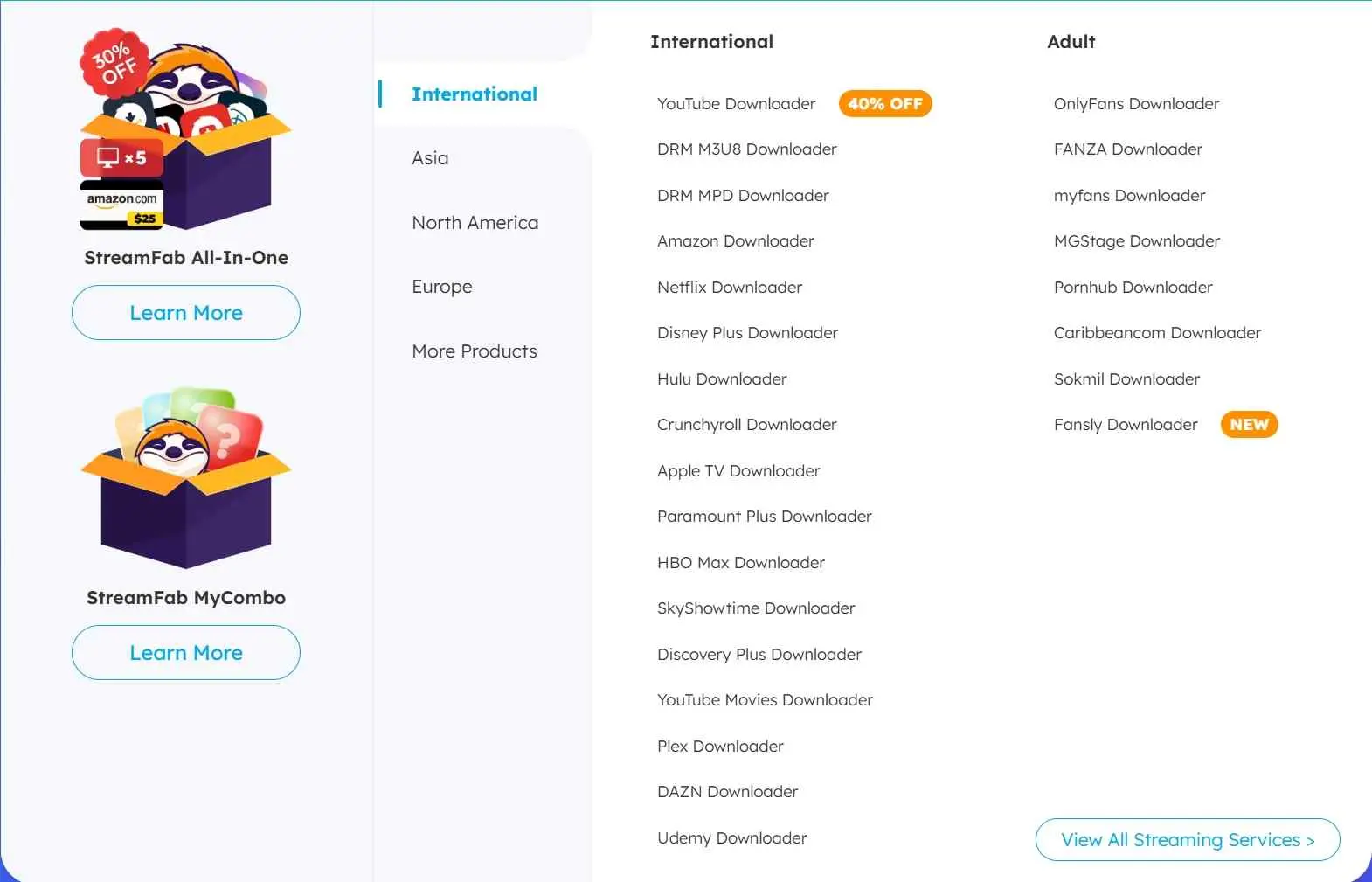This screenshot has width=1372, height=882.
Task: Open YouTube Downloader link
Action: [x=737, y=104]
